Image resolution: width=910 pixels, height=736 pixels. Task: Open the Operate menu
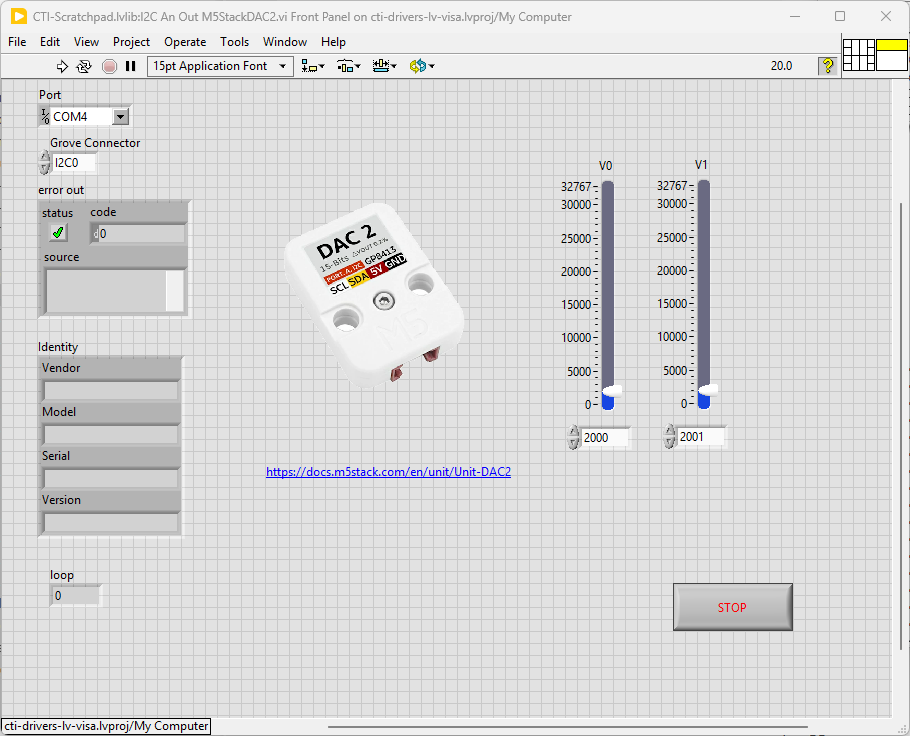click(x=185, y=42)
